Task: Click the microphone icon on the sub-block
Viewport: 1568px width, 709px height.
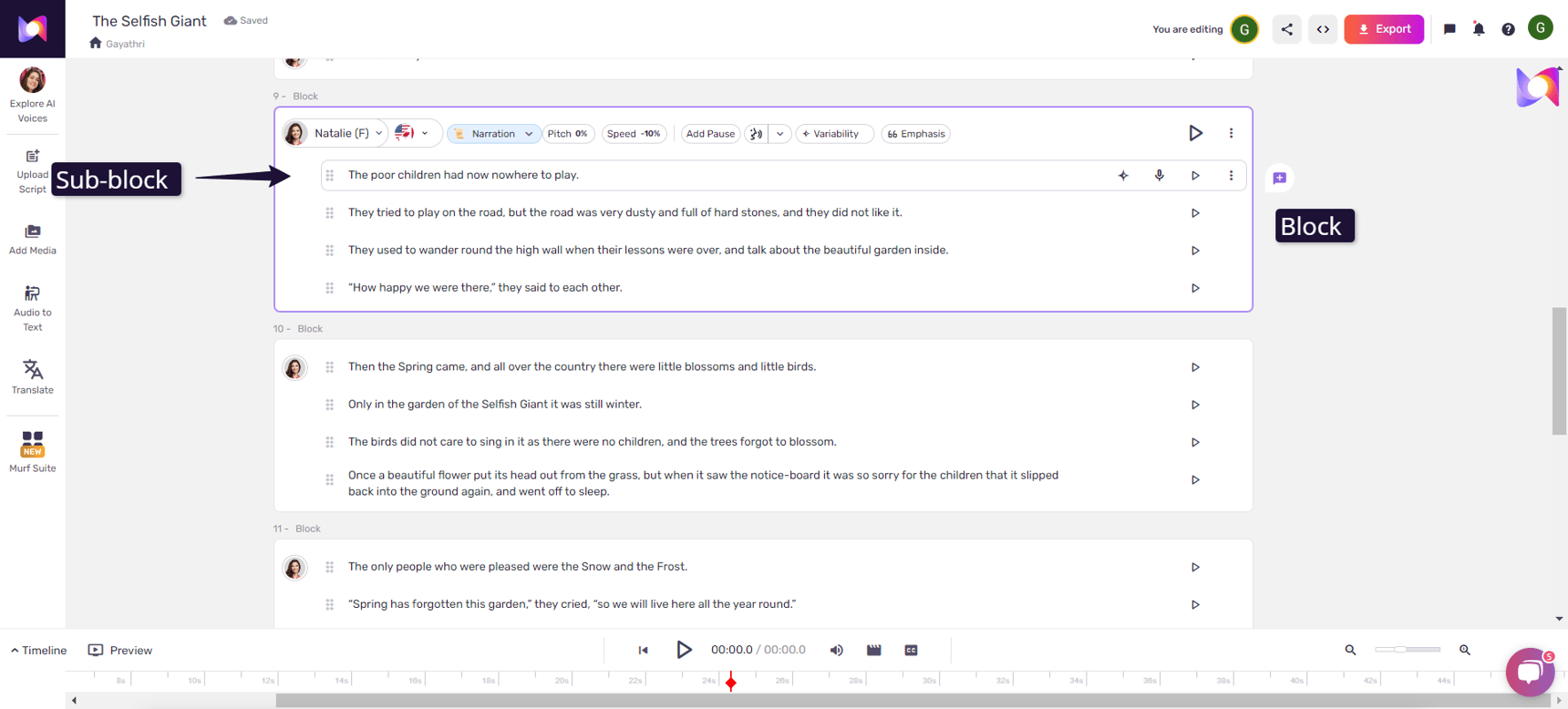Action: click(1159, 176)
